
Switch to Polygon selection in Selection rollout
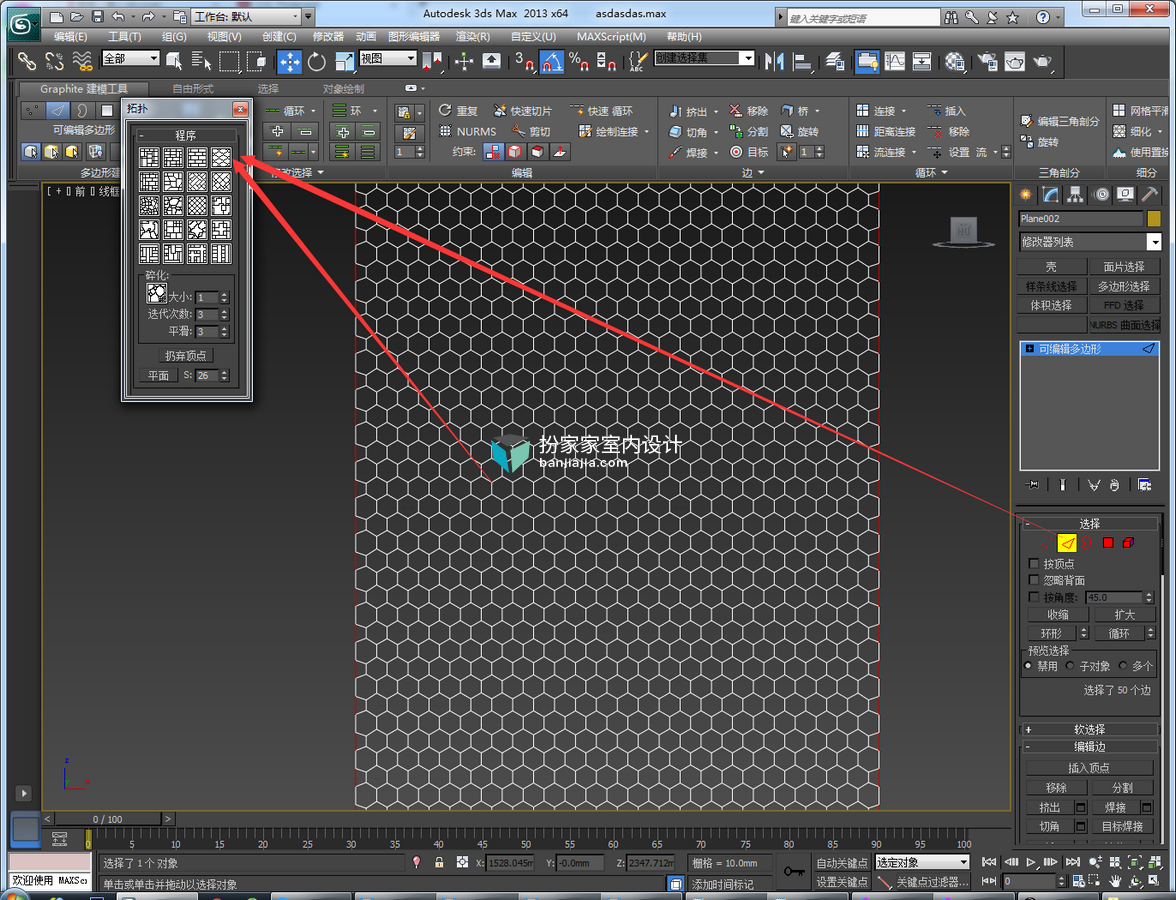[x=1108, y=542]
